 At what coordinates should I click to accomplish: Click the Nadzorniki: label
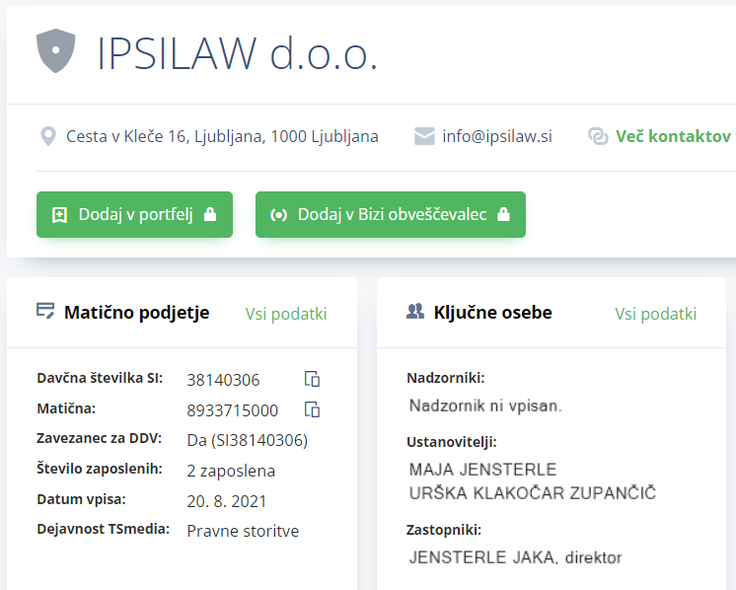[x=445, y=378]
